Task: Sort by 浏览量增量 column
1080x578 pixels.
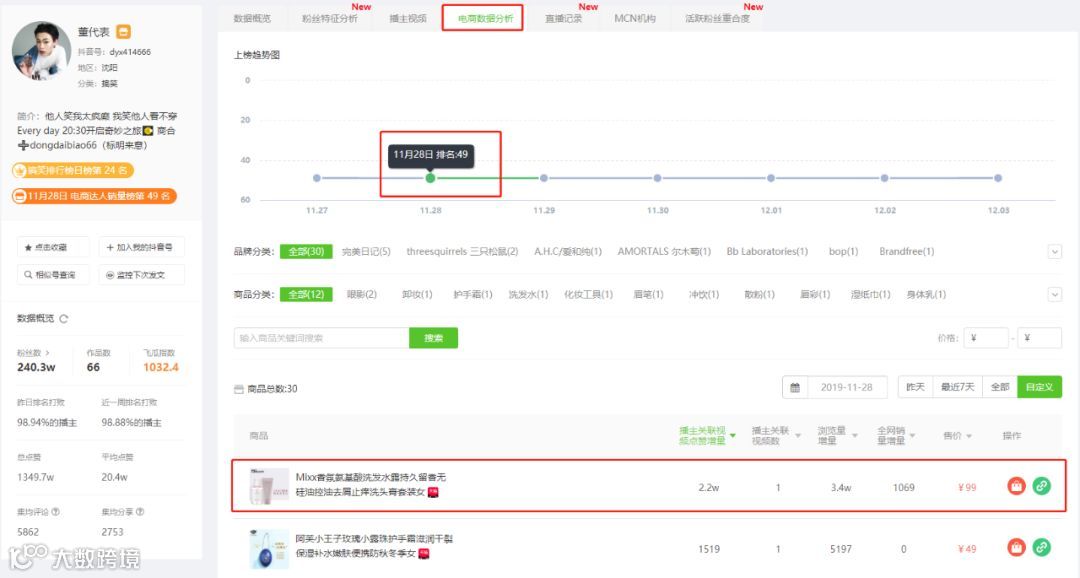Action: pyautogui.click(x=837, y=435)
